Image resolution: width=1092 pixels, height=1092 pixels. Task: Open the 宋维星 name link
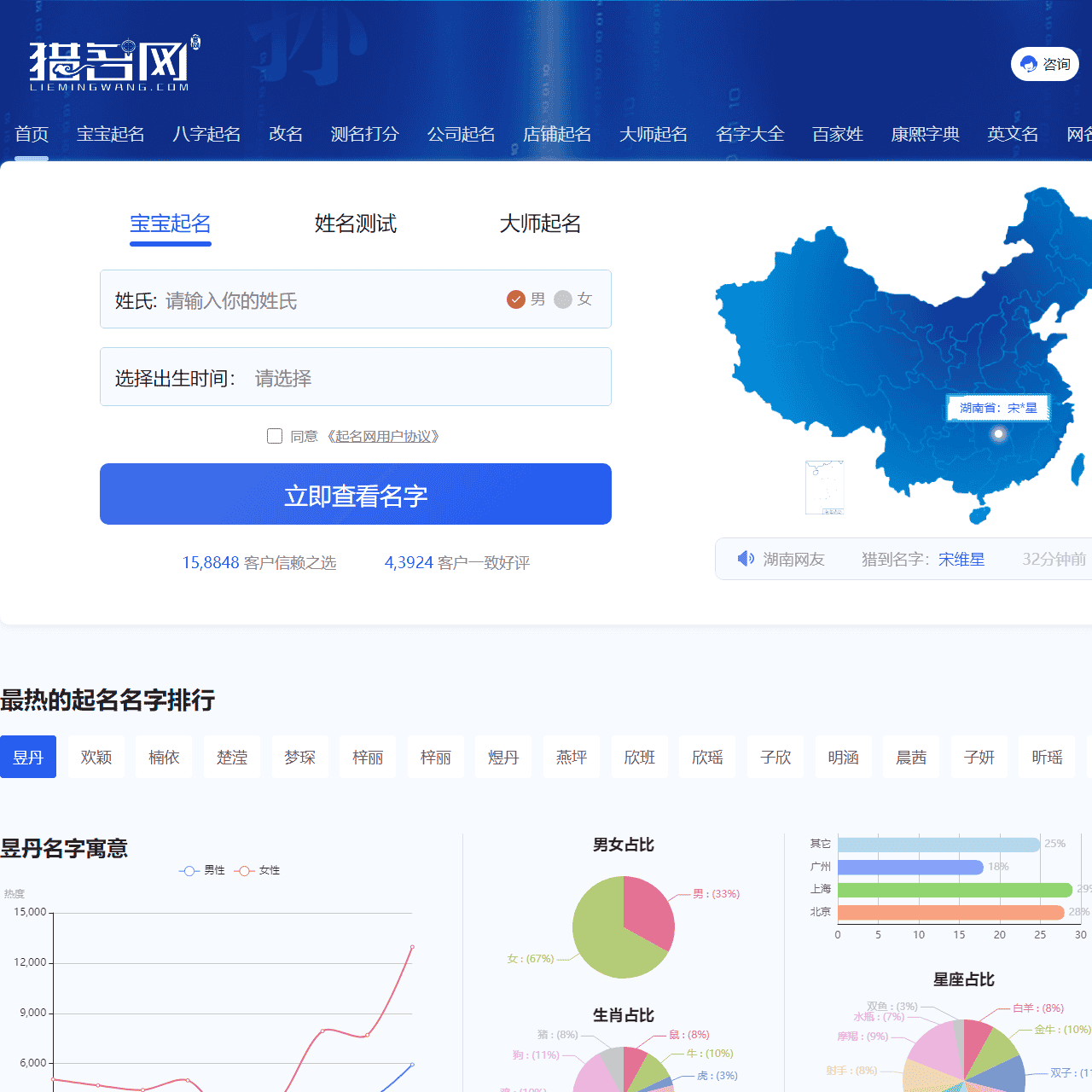pyautogui.click(x=961, y=559)
